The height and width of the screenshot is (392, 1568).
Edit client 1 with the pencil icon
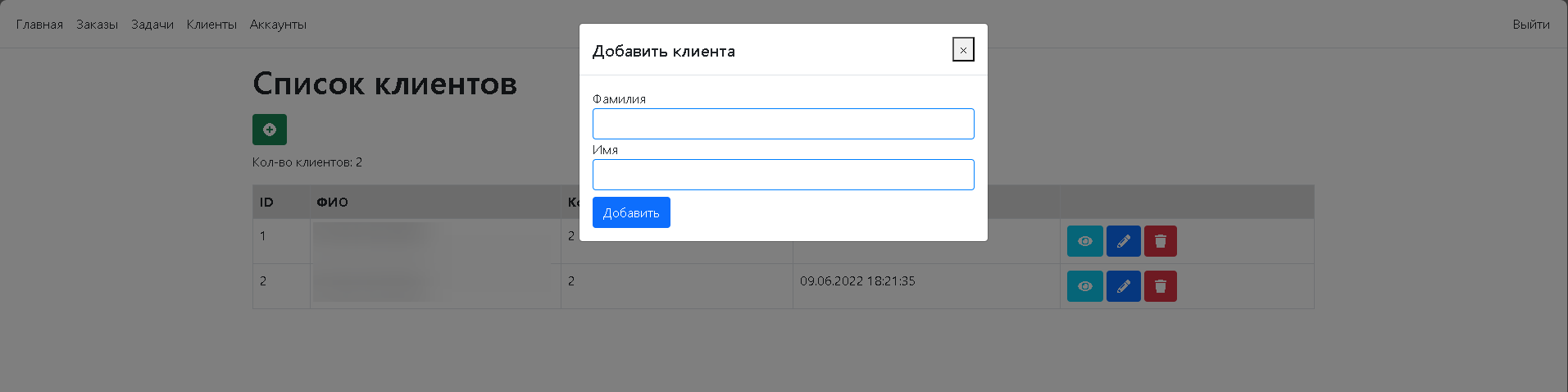[x=1123, y=241]
